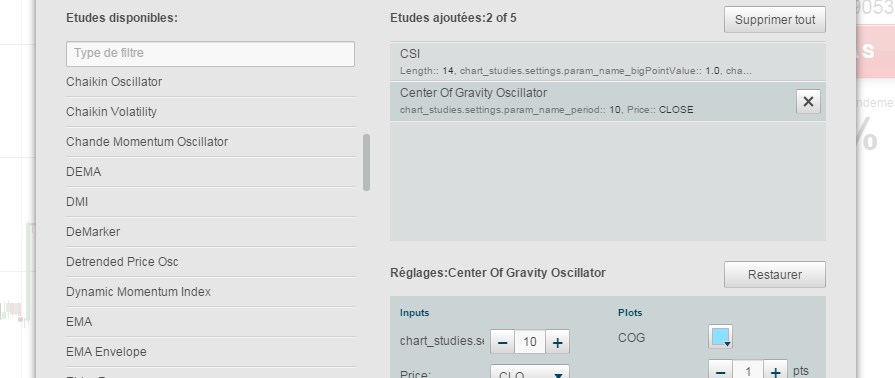This screenshot has height=378, width=895.
Task: Pick the DeMarker study
Action: (x=211, y=232)
